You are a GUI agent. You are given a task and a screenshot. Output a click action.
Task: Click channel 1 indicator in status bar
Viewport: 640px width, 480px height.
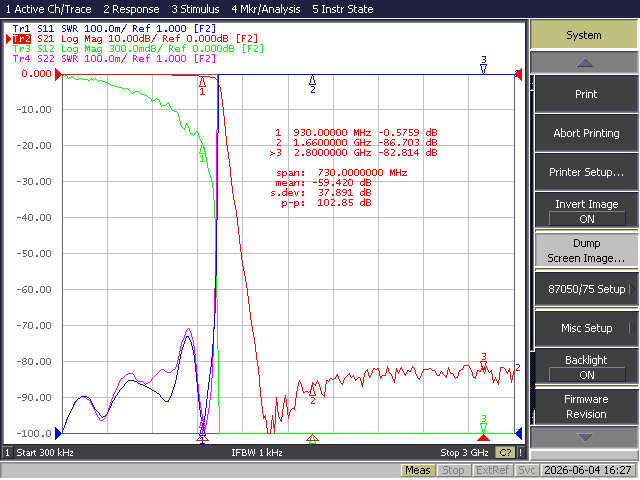point(7,453)
